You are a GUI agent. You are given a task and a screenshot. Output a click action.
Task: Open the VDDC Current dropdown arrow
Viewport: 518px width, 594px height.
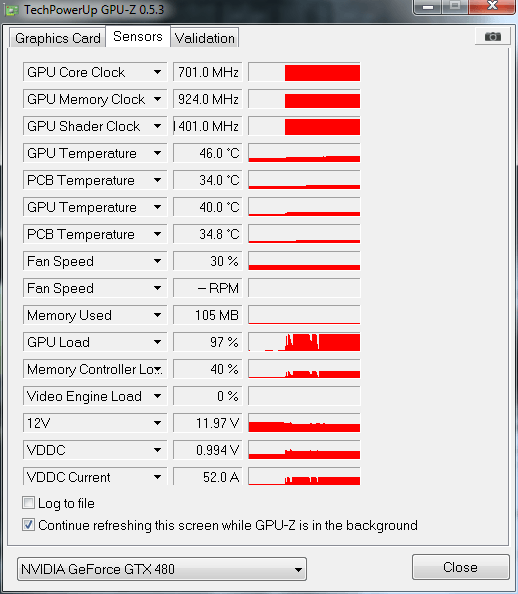point(158,477)
